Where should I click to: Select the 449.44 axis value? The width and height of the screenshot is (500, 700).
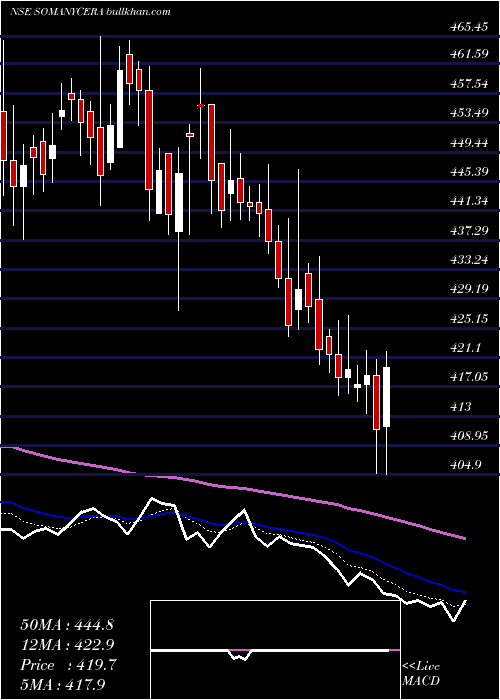tap(469, 143)
